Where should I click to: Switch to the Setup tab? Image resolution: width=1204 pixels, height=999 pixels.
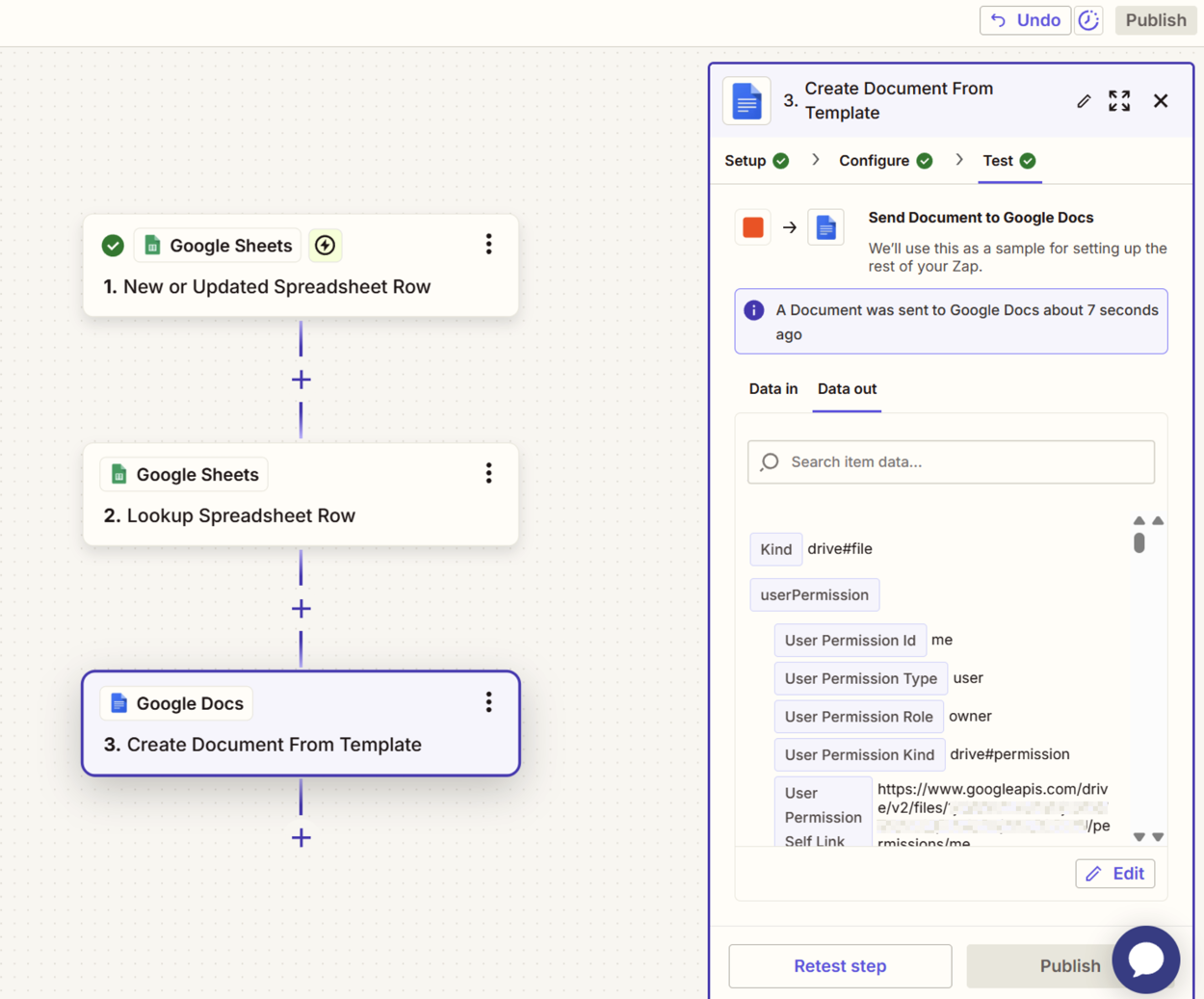[757, 161]
